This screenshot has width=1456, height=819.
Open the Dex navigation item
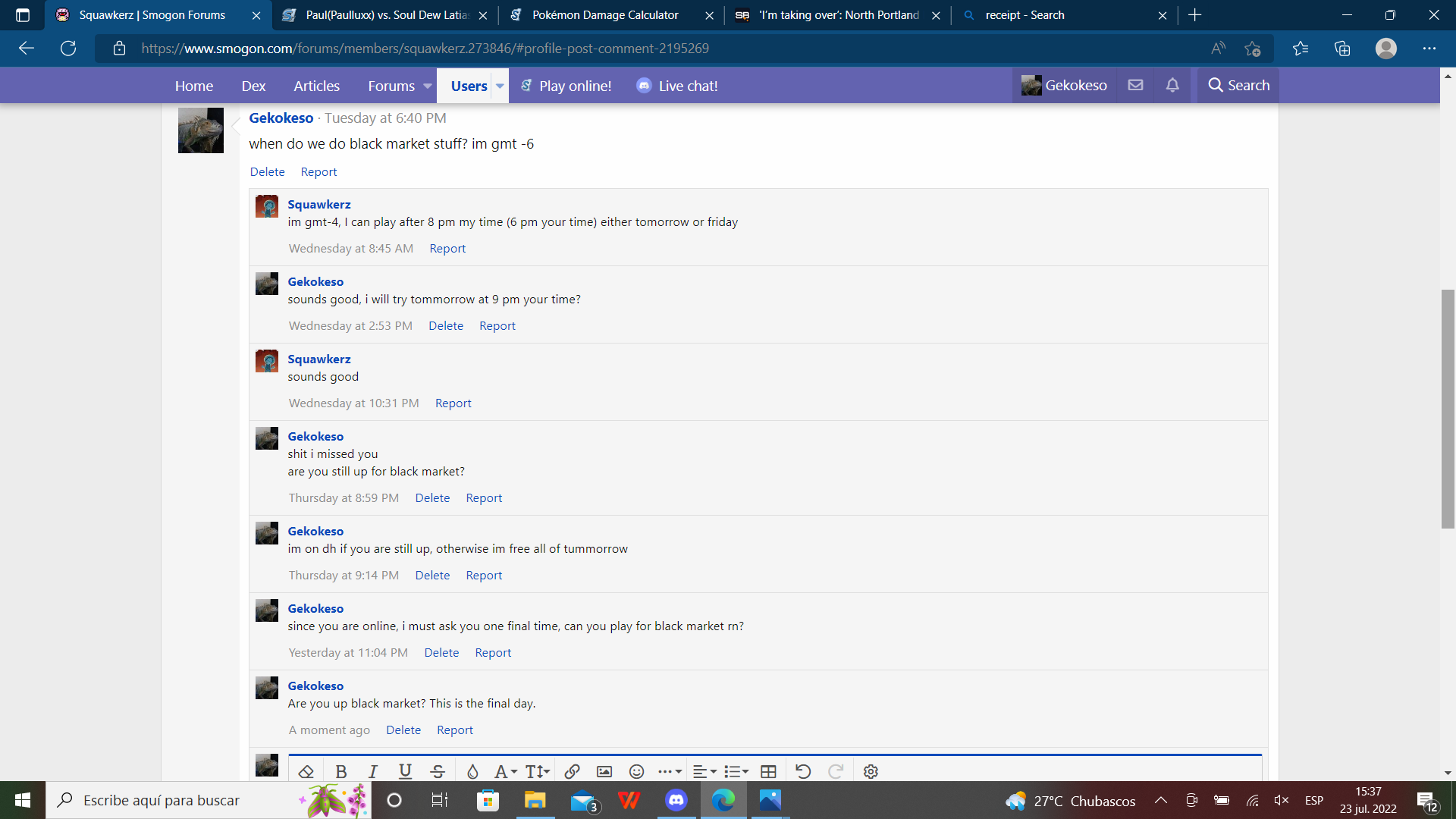click(x=253, y=86)
